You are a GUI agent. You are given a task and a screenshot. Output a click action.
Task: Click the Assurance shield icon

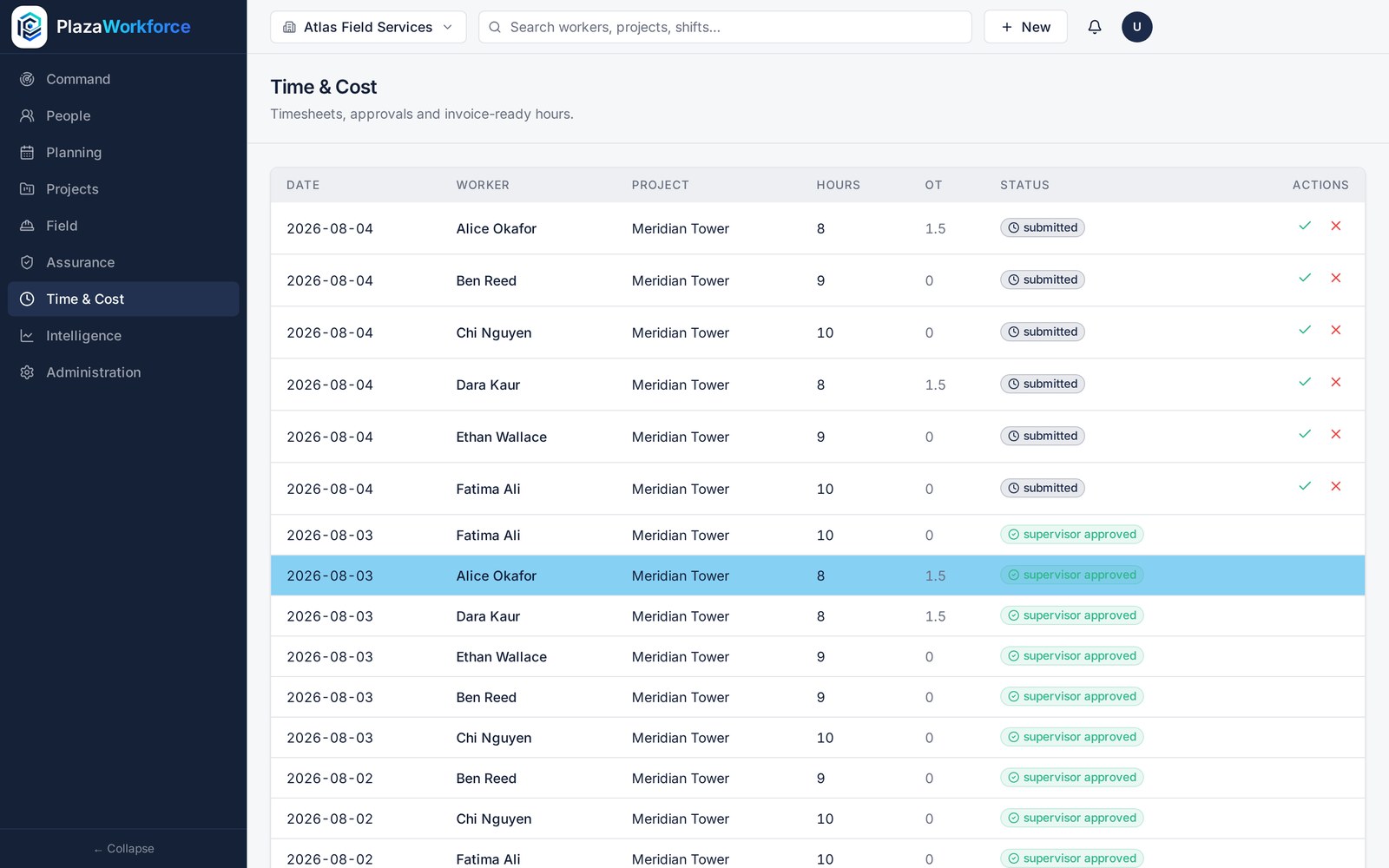(27, 262)
